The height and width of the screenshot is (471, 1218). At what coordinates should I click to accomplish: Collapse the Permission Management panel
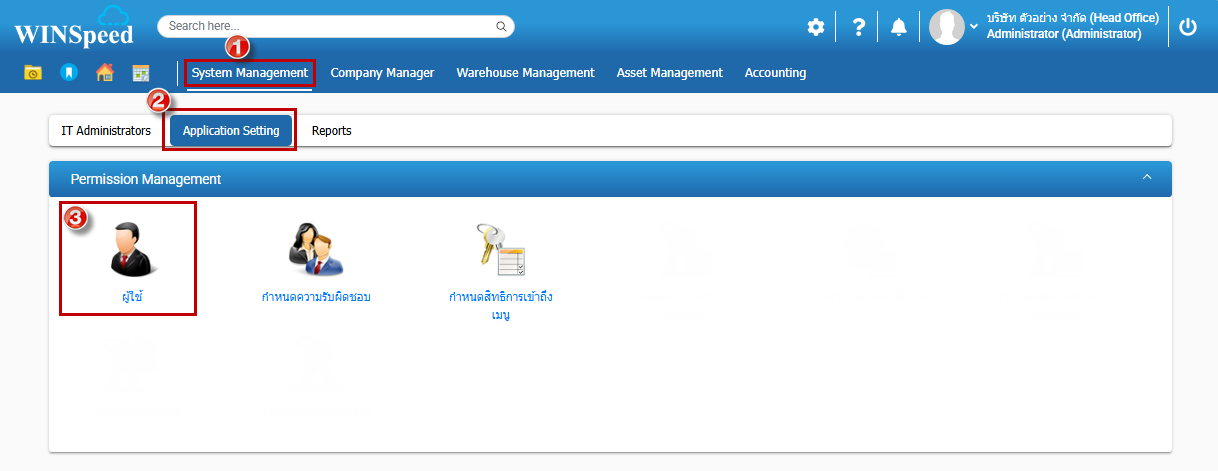click(x=1147, y=178)
